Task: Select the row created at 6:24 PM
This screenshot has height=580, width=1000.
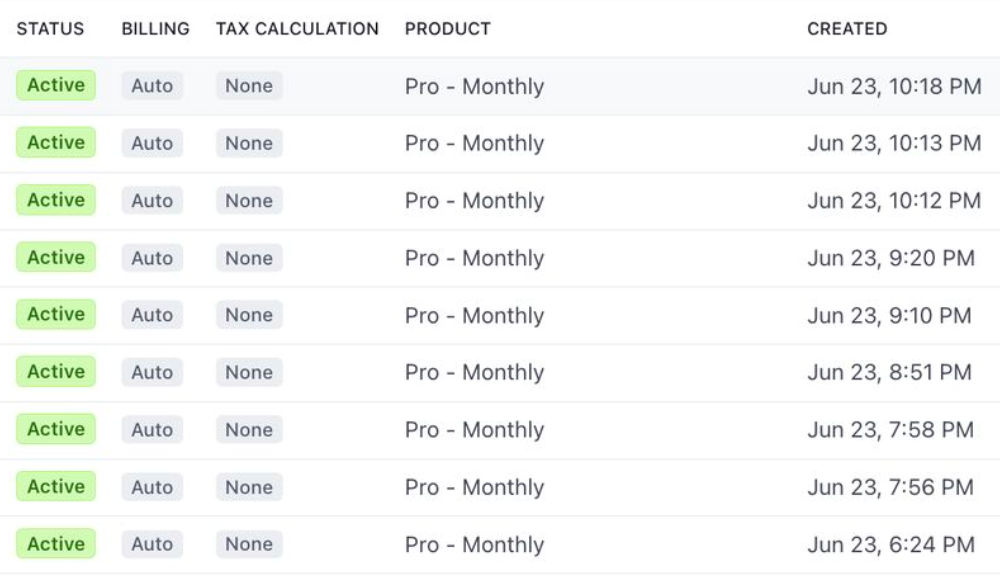Action: [890, 545]
